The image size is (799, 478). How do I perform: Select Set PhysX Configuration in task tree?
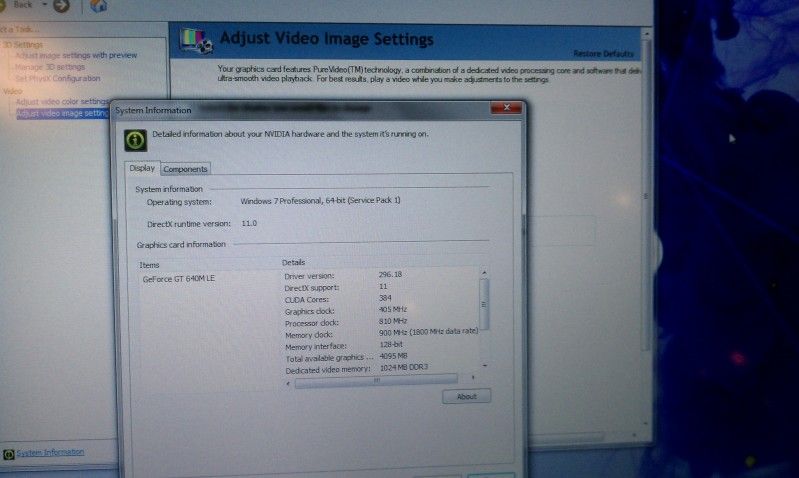point(58,78)
